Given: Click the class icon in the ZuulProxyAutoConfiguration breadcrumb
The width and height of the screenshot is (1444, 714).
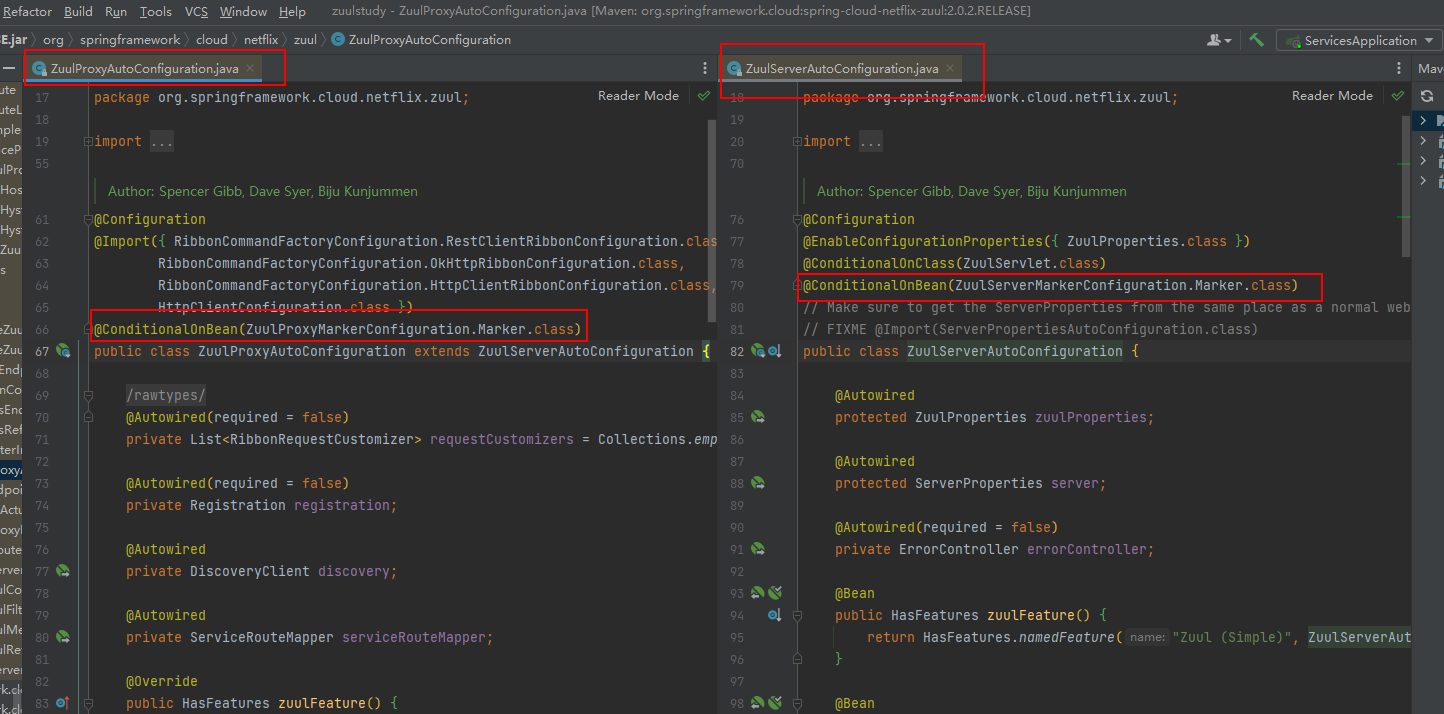Looking at the screenshot, I should 338,40.
